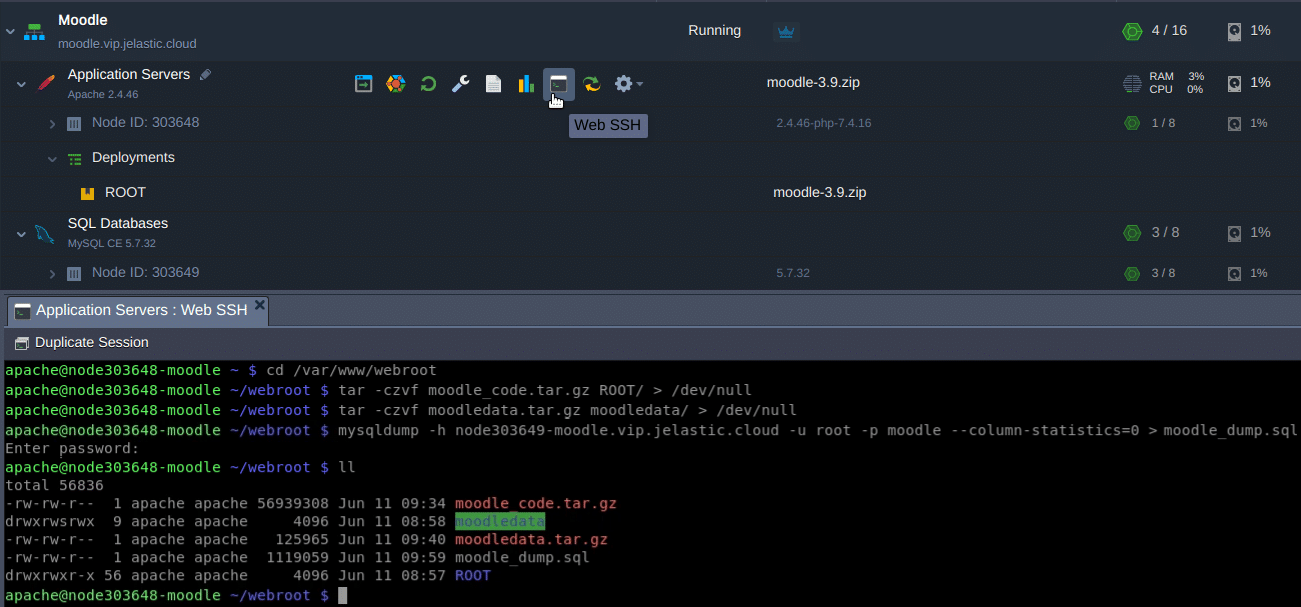Launch the Web SSH terminal icon
The height and width of the screenshot is (607, 1301).
[x=559, y=84]
